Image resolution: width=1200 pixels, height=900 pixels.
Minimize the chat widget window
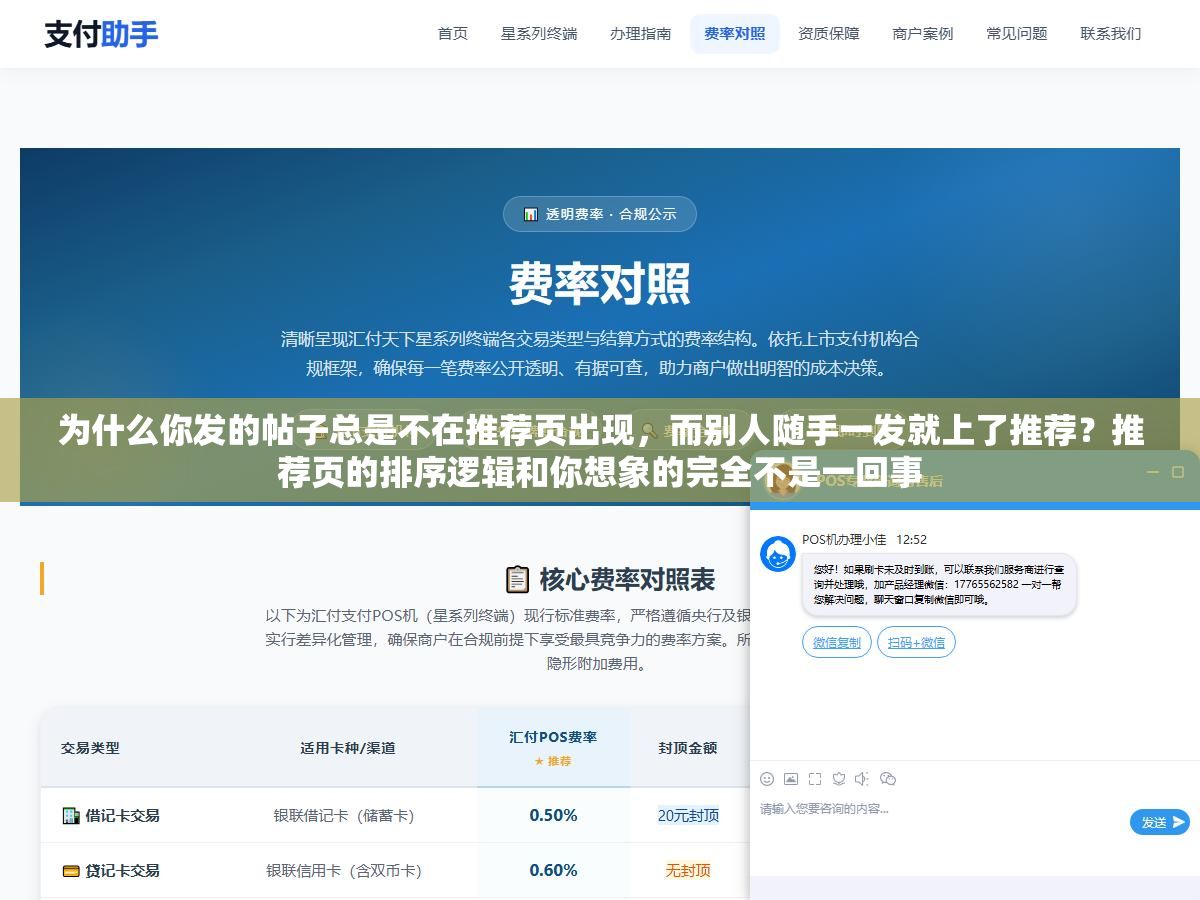(x=1152, y=472)
